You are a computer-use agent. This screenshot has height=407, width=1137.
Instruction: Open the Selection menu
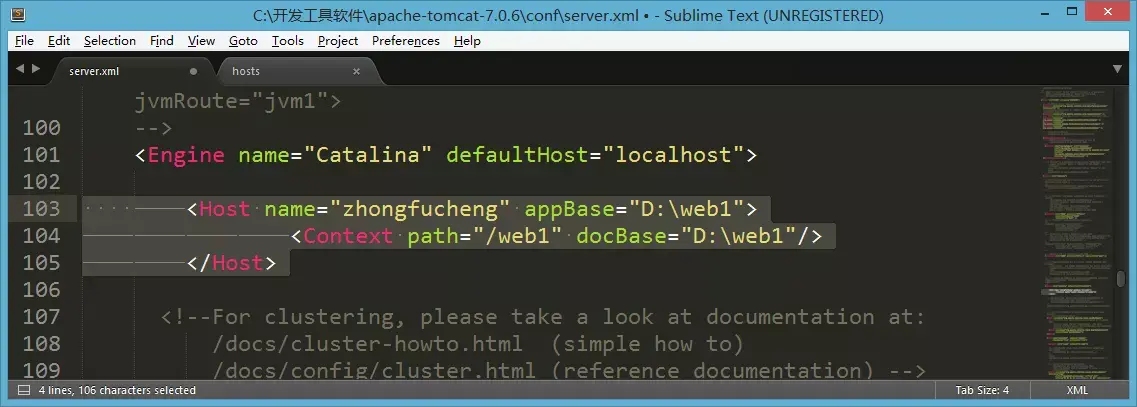tap(109, 41)
